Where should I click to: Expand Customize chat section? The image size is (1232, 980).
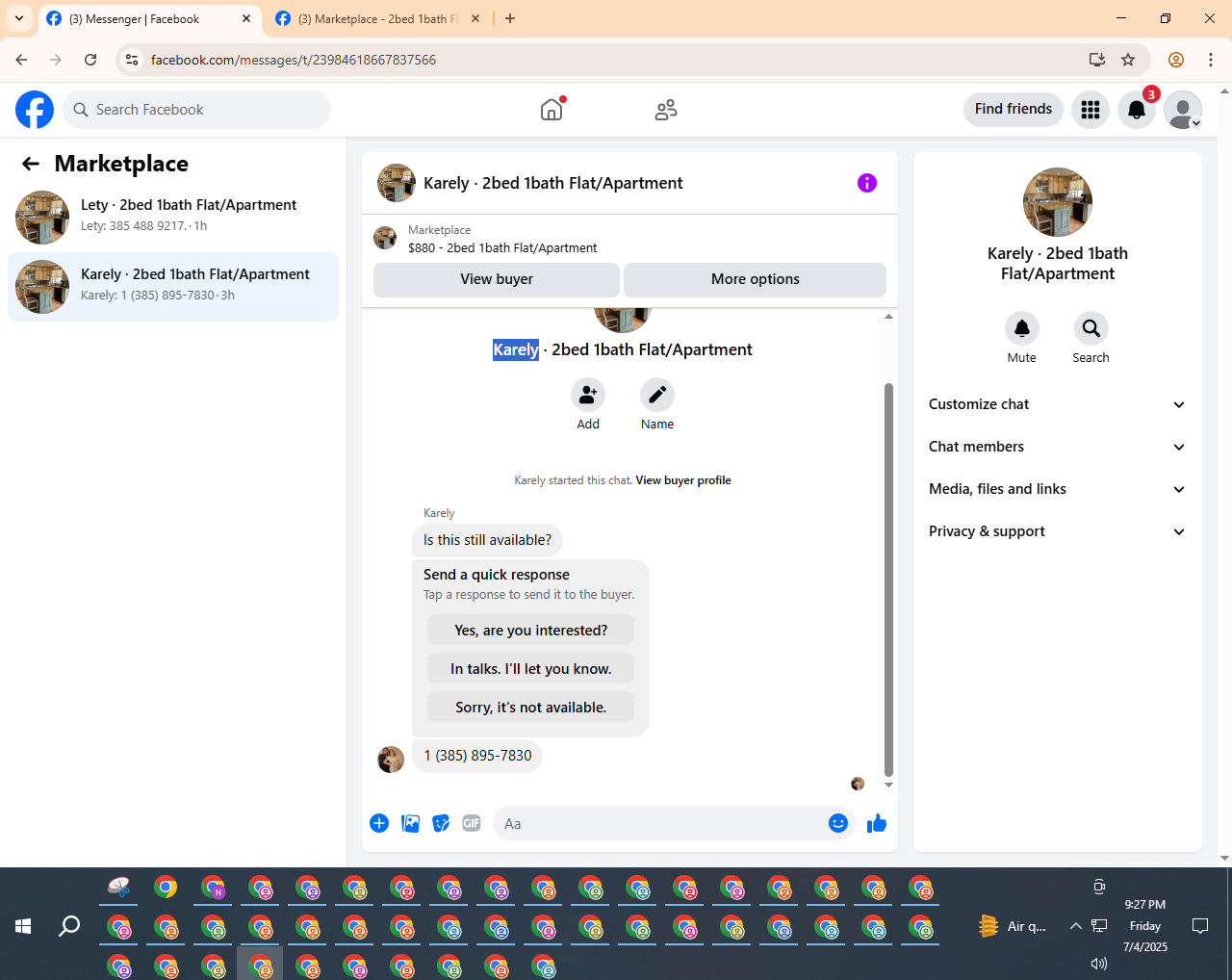pyautogui.click(x=1057, y=404)
